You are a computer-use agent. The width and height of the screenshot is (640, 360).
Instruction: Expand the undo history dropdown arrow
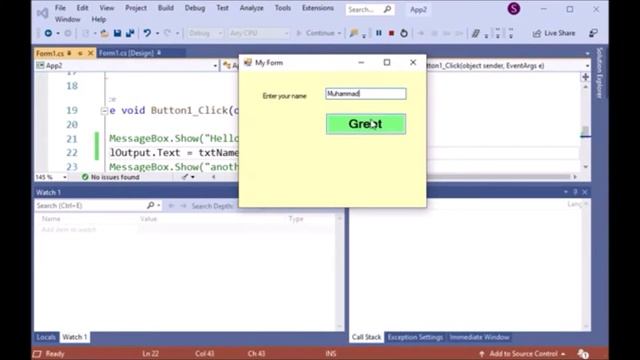tap(157, 33)
